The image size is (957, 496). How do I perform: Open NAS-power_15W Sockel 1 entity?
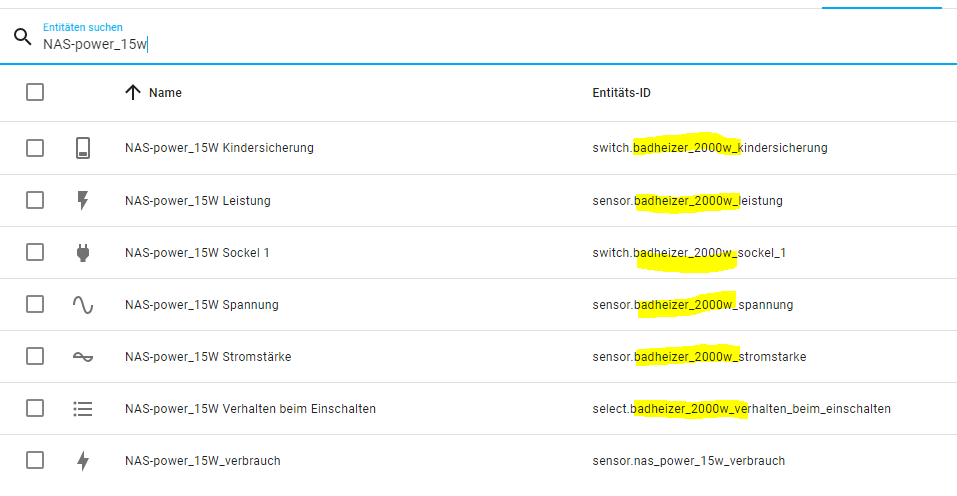coord(197,252)
